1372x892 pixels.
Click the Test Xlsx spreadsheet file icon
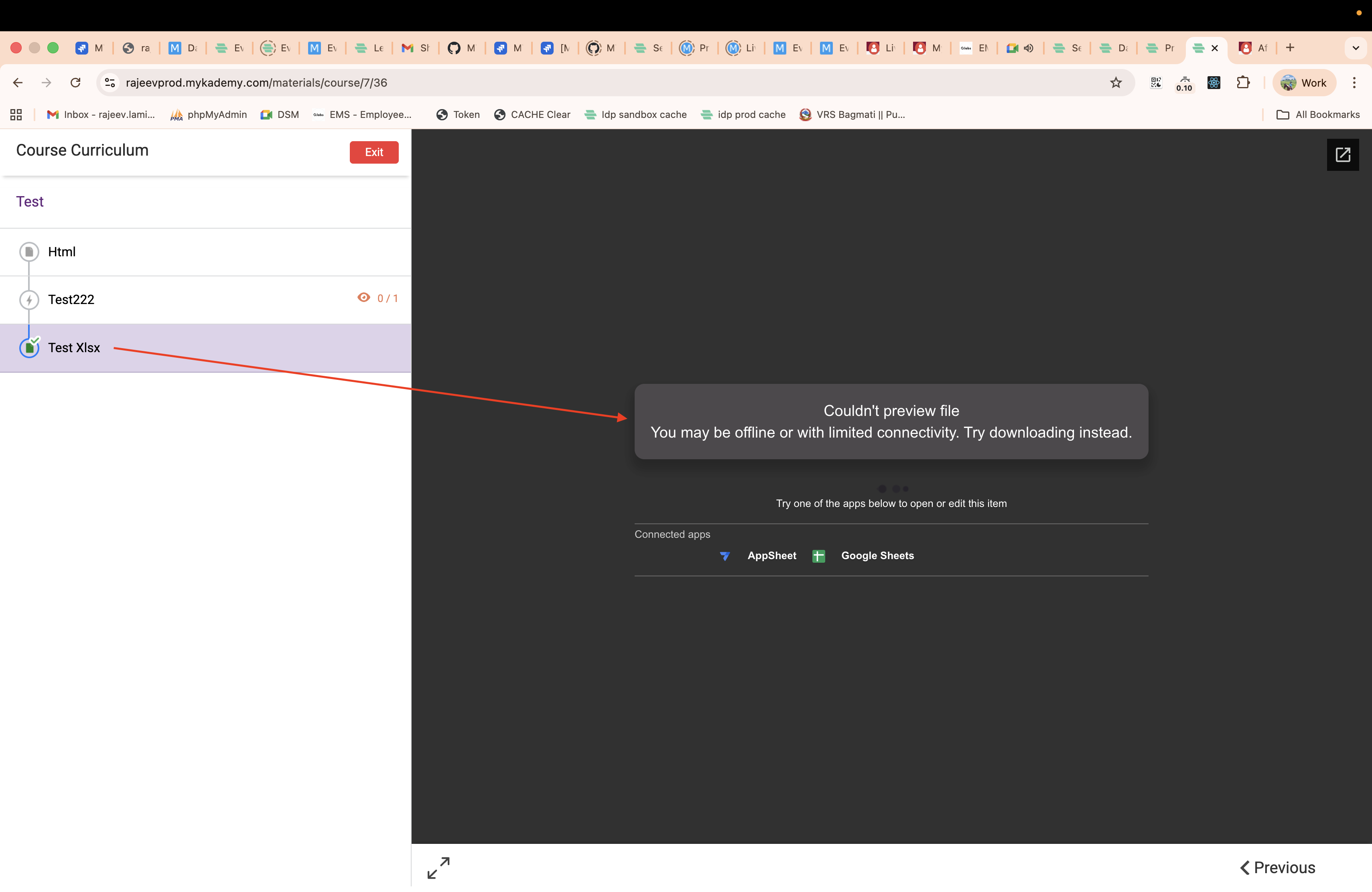(x=29, y=347)
